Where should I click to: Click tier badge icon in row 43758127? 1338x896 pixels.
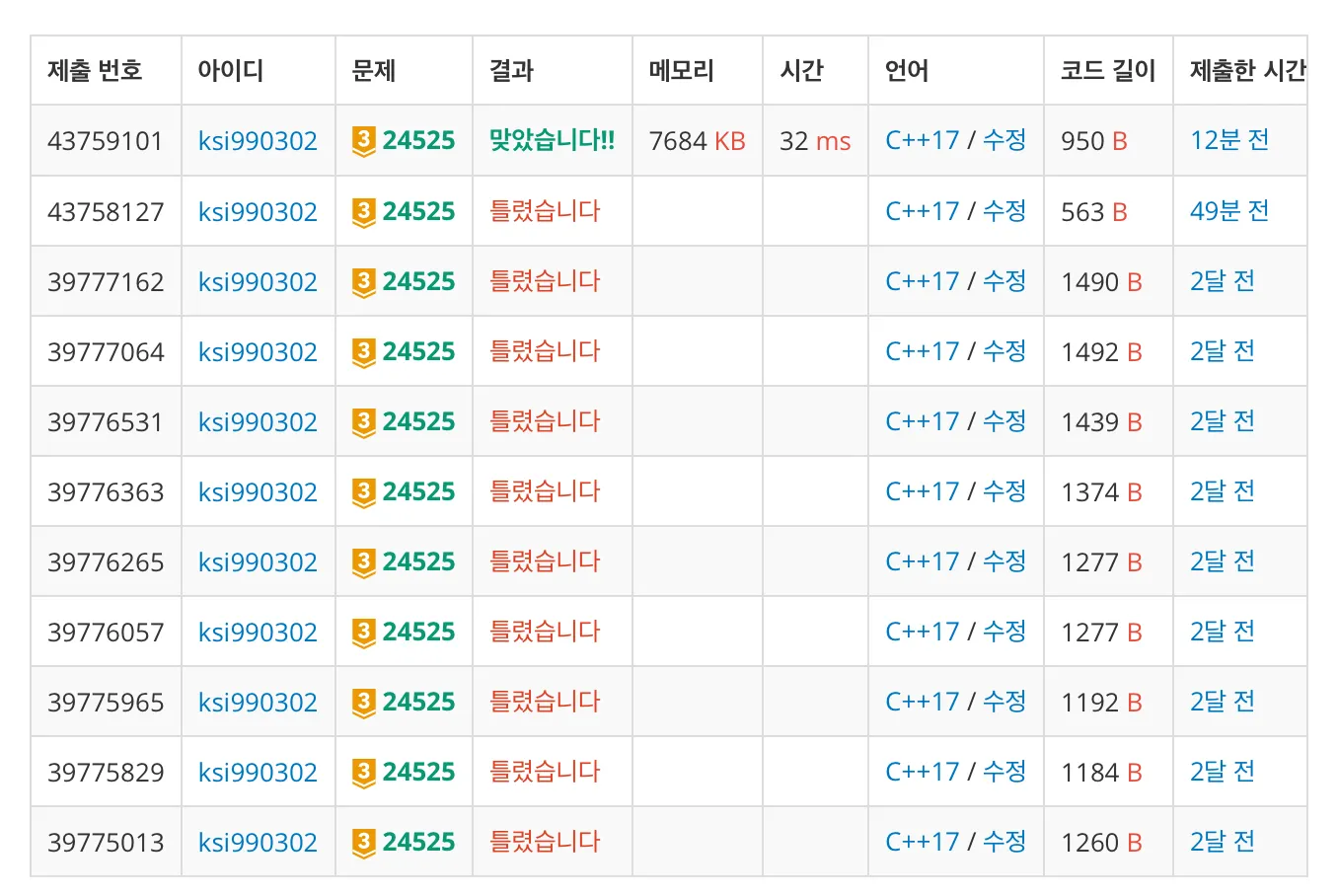[364, 212]
